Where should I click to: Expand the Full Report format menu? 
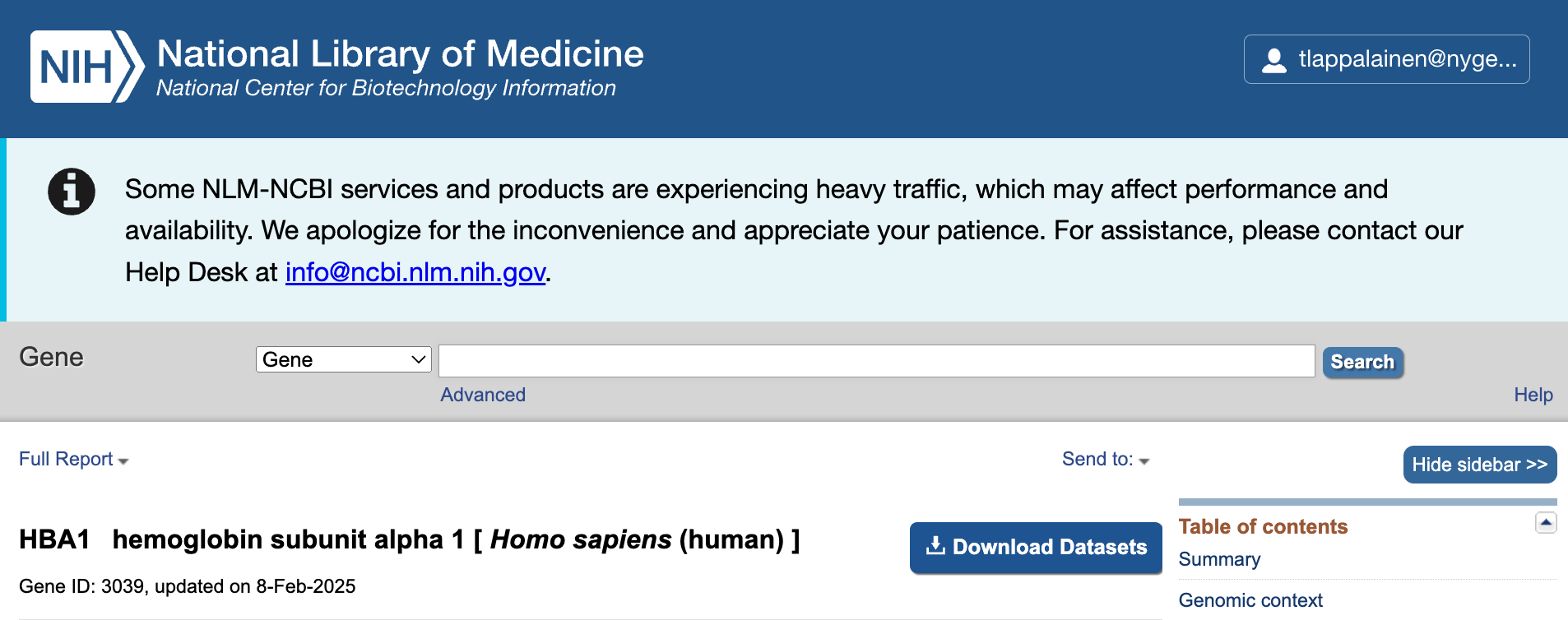(73, 460)
